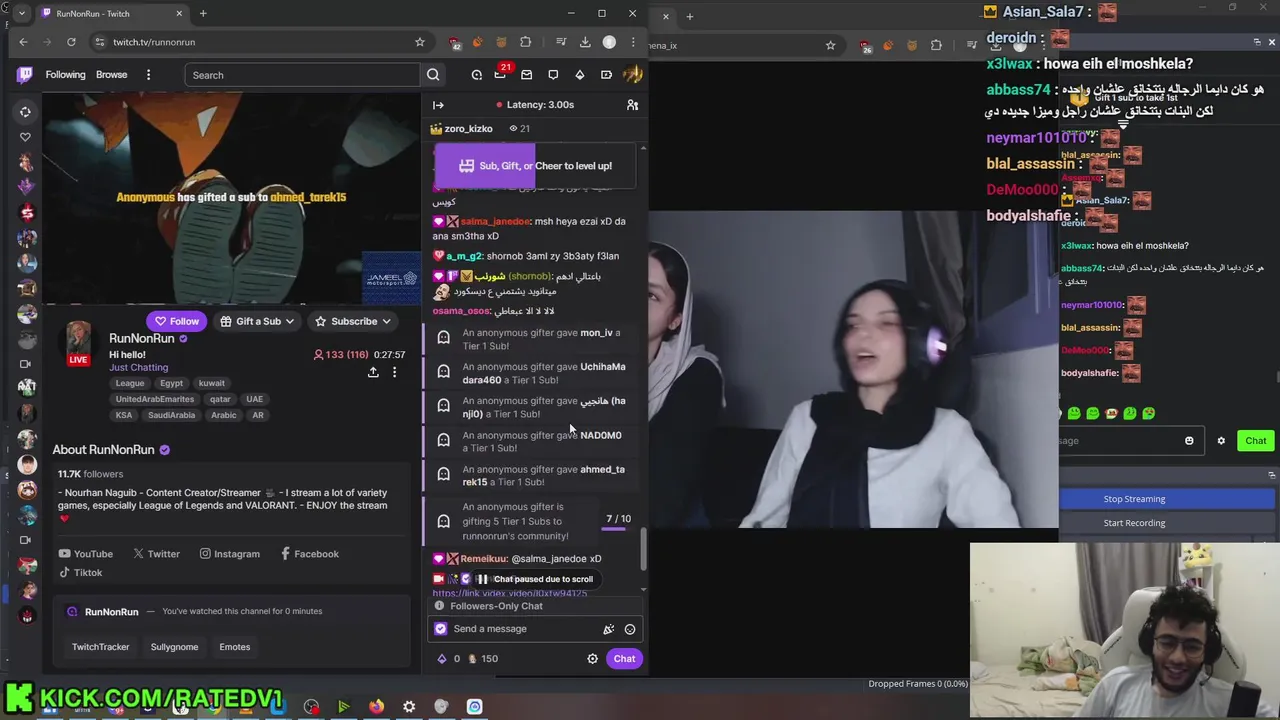The width and height of the screenshot is (1280, 720).
Task: Open the Chrome three-dot menu in Twitch window
Action: coord(633,42)
